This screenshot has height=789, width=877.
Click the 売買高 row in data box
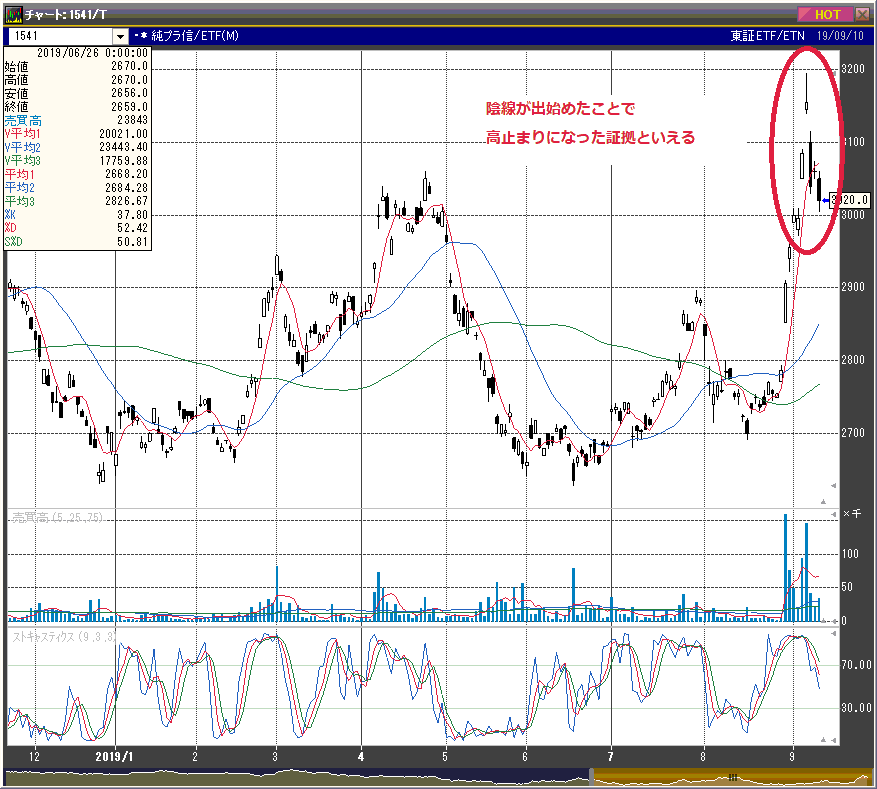(x=77, y=120)
